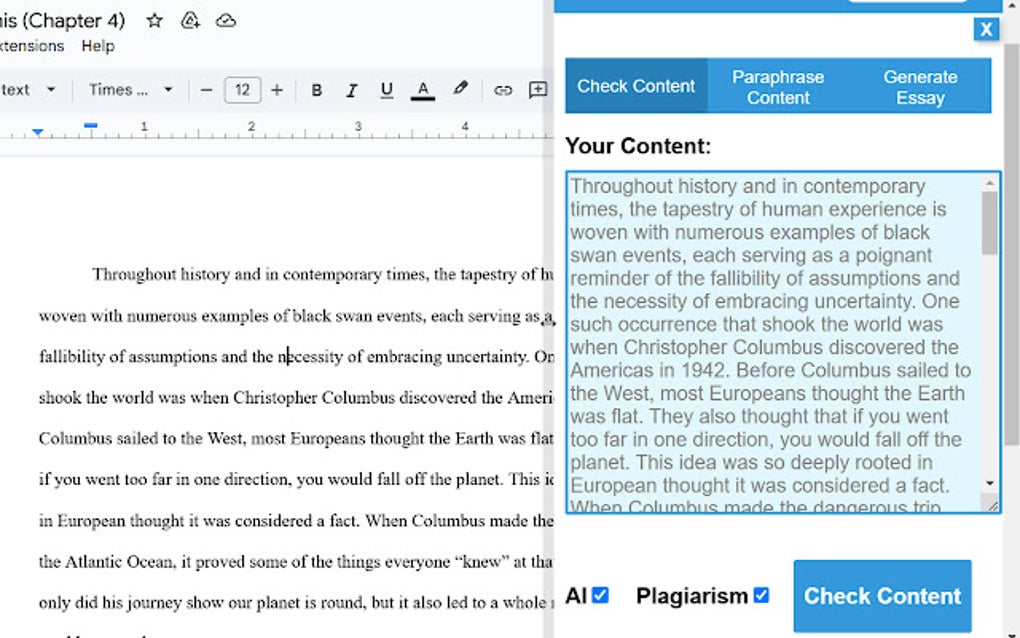The width and height of the screenshot is (1020, 638).
Task: Switch to the Generate Essay tab
Action: pos(920,86)
